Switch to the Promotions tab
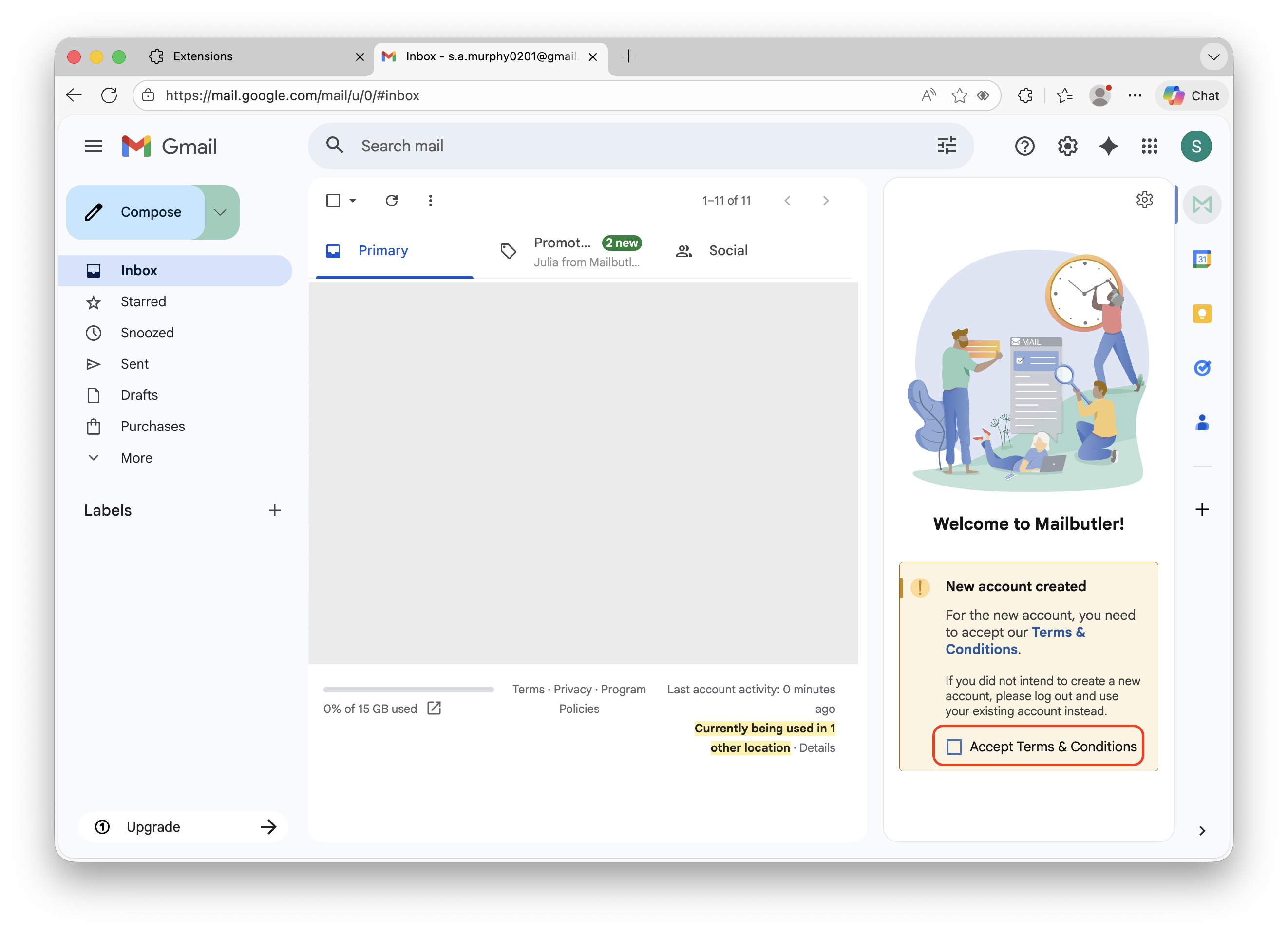 click(570, 251)
